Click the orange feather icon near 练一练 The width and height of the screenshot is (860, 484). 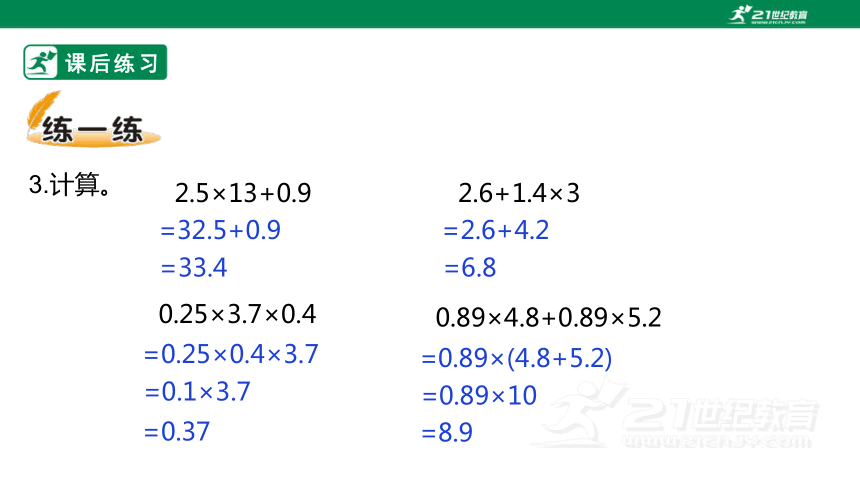tap(44, 109)
